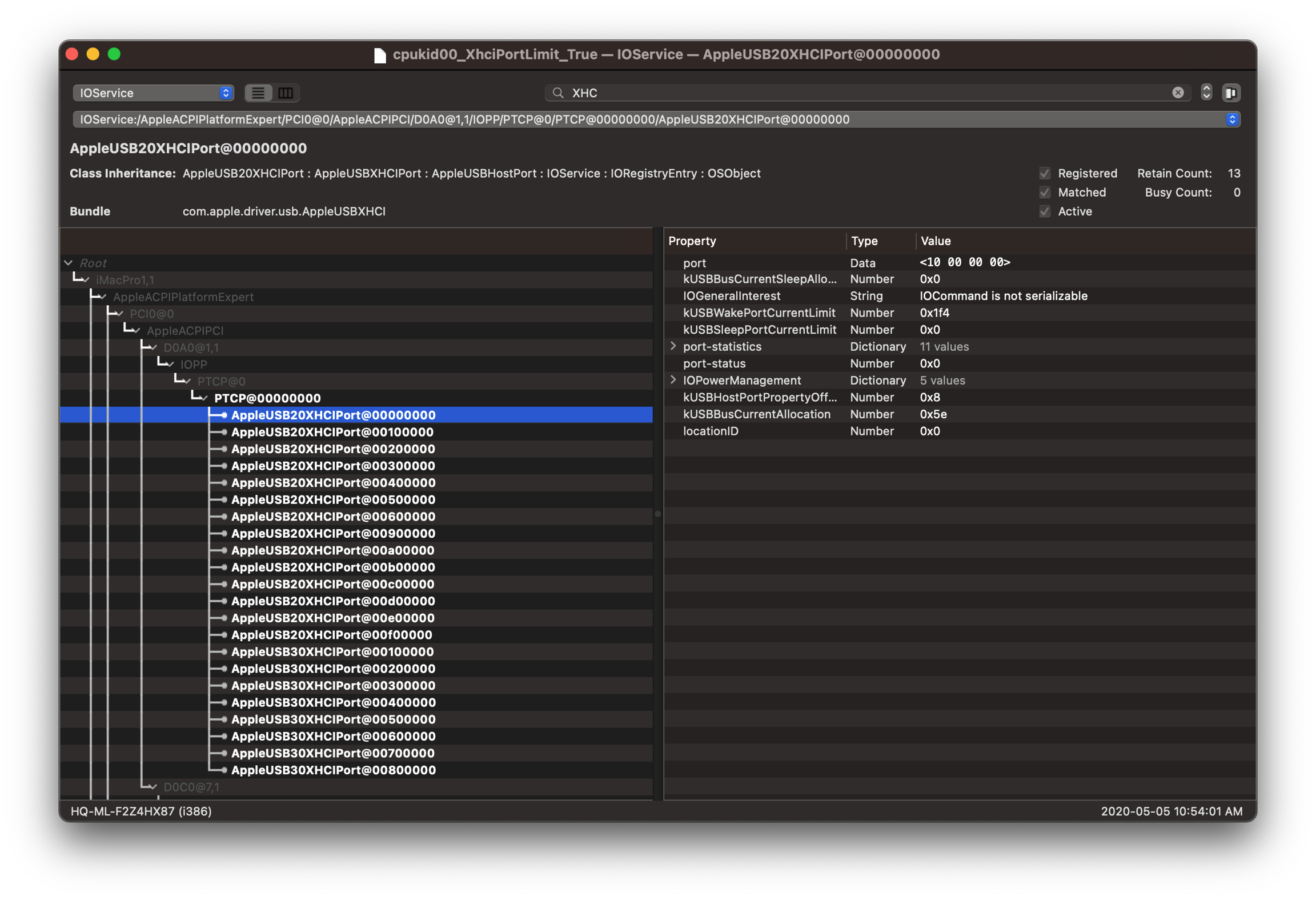The image size is (1316, 900).
Task: Toggle the Matched checkbox
Action: 1045,193
